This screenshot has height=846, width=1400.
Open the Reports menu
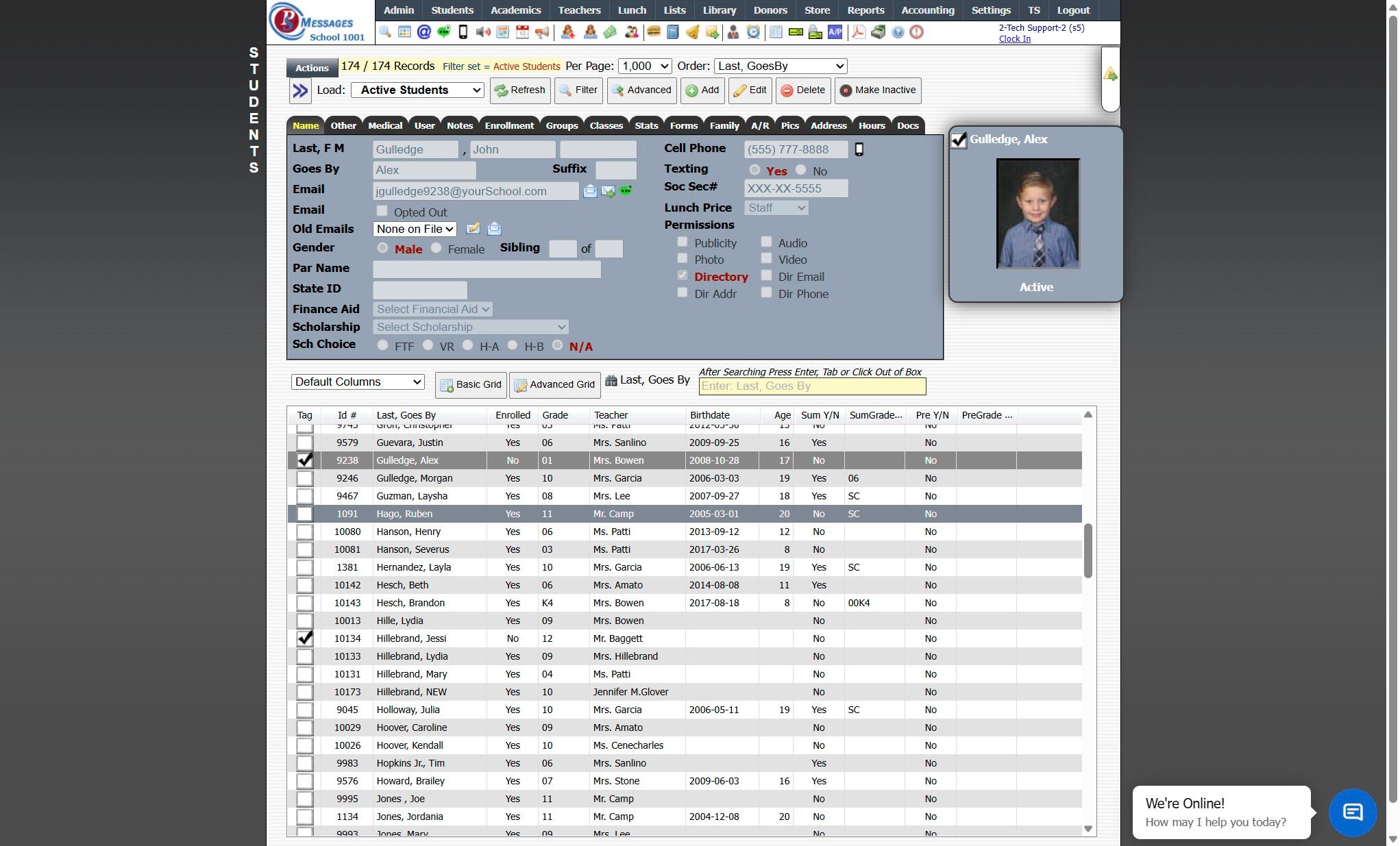[865, 10]
